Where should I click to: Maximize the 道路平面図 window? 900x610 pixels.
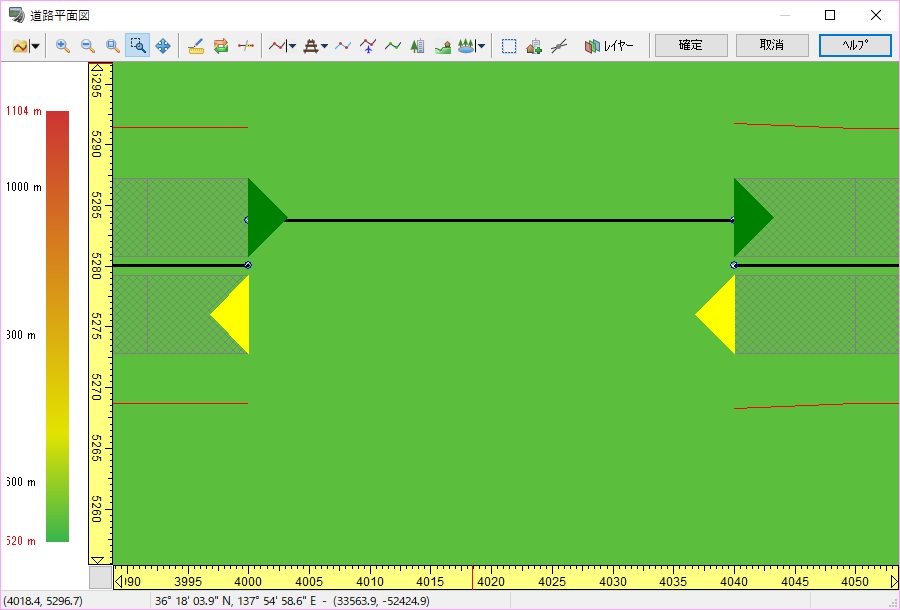[x=830, y=15]
